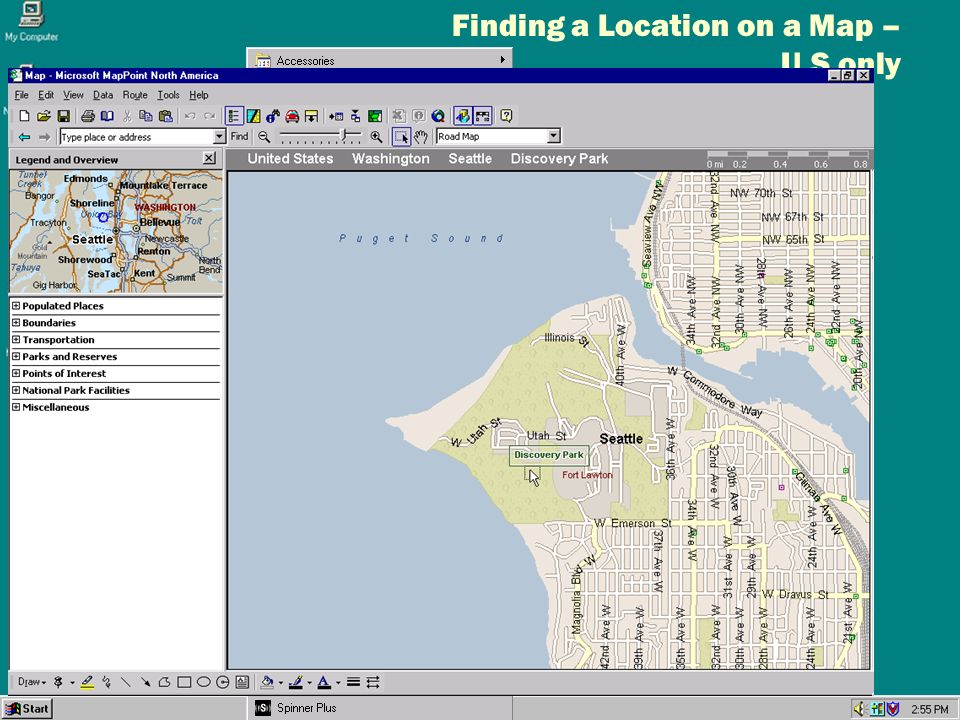Viewport: 960px width, 720px height.
Task: Zoom in with the plus magnifier
Action: (x=377, y=137)
